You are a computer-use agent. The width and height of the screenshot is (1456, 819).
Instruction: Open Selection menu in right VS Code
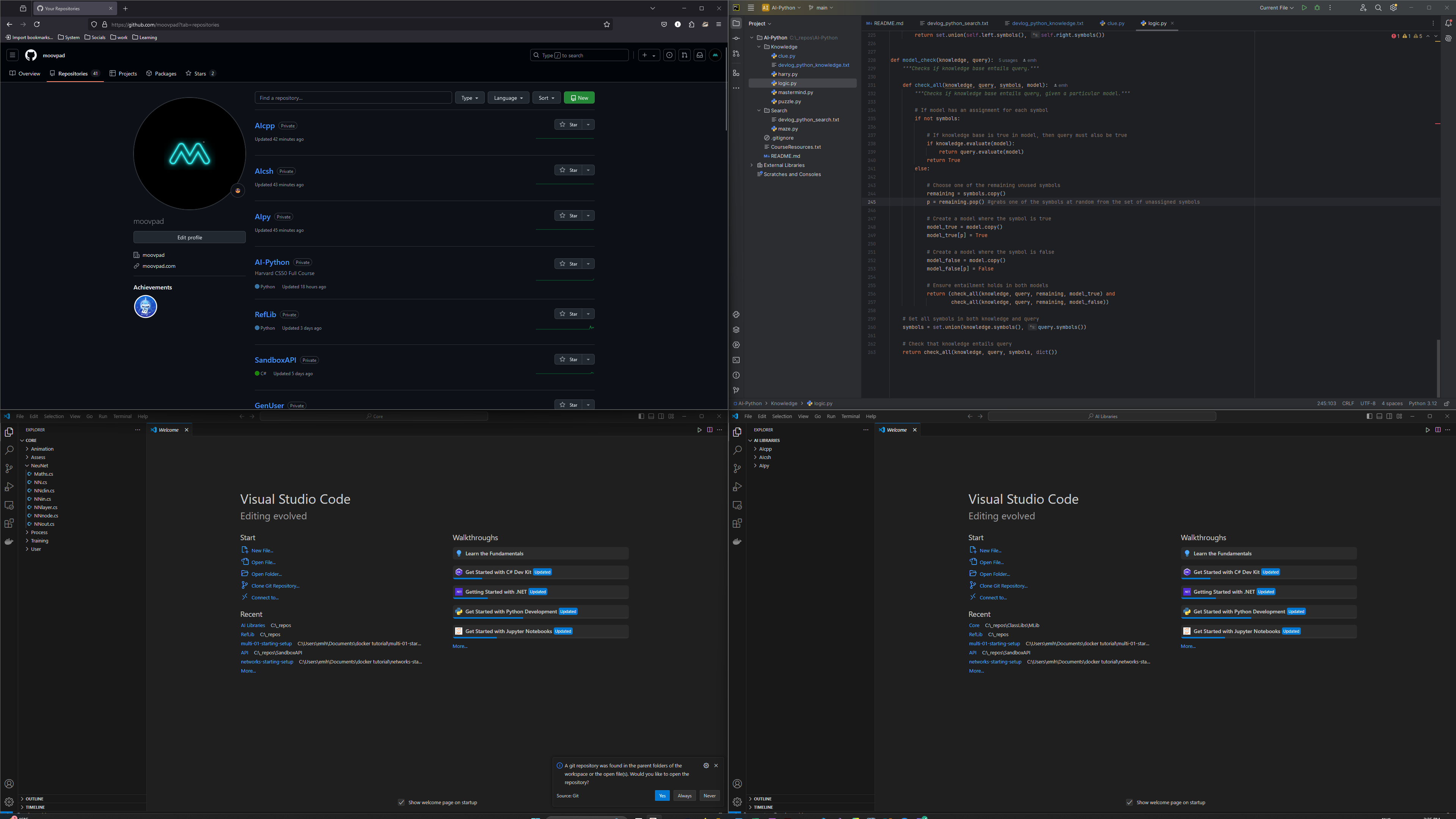tap(782, 417)
